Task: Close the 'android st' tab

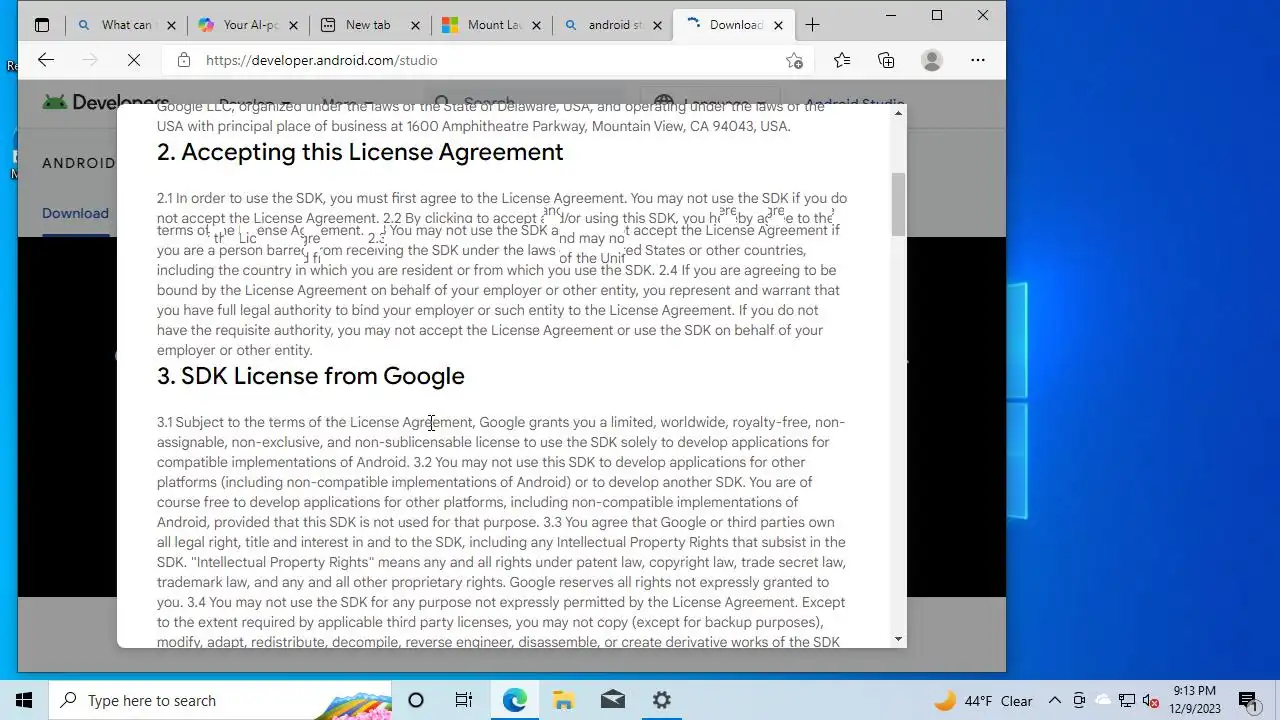Action: point(657,25)
